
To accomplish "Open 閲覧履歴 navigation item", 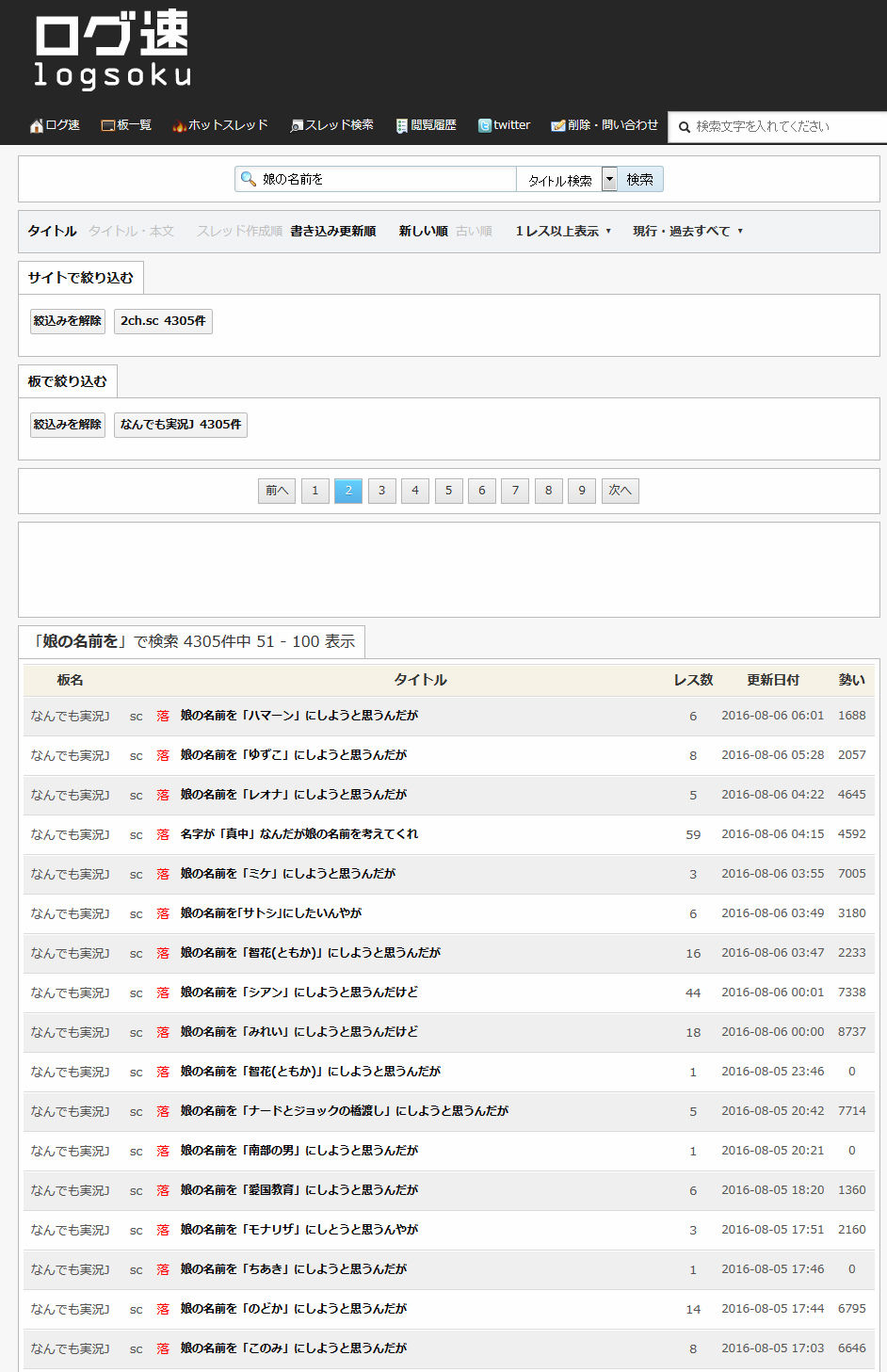I will (433, 125).
